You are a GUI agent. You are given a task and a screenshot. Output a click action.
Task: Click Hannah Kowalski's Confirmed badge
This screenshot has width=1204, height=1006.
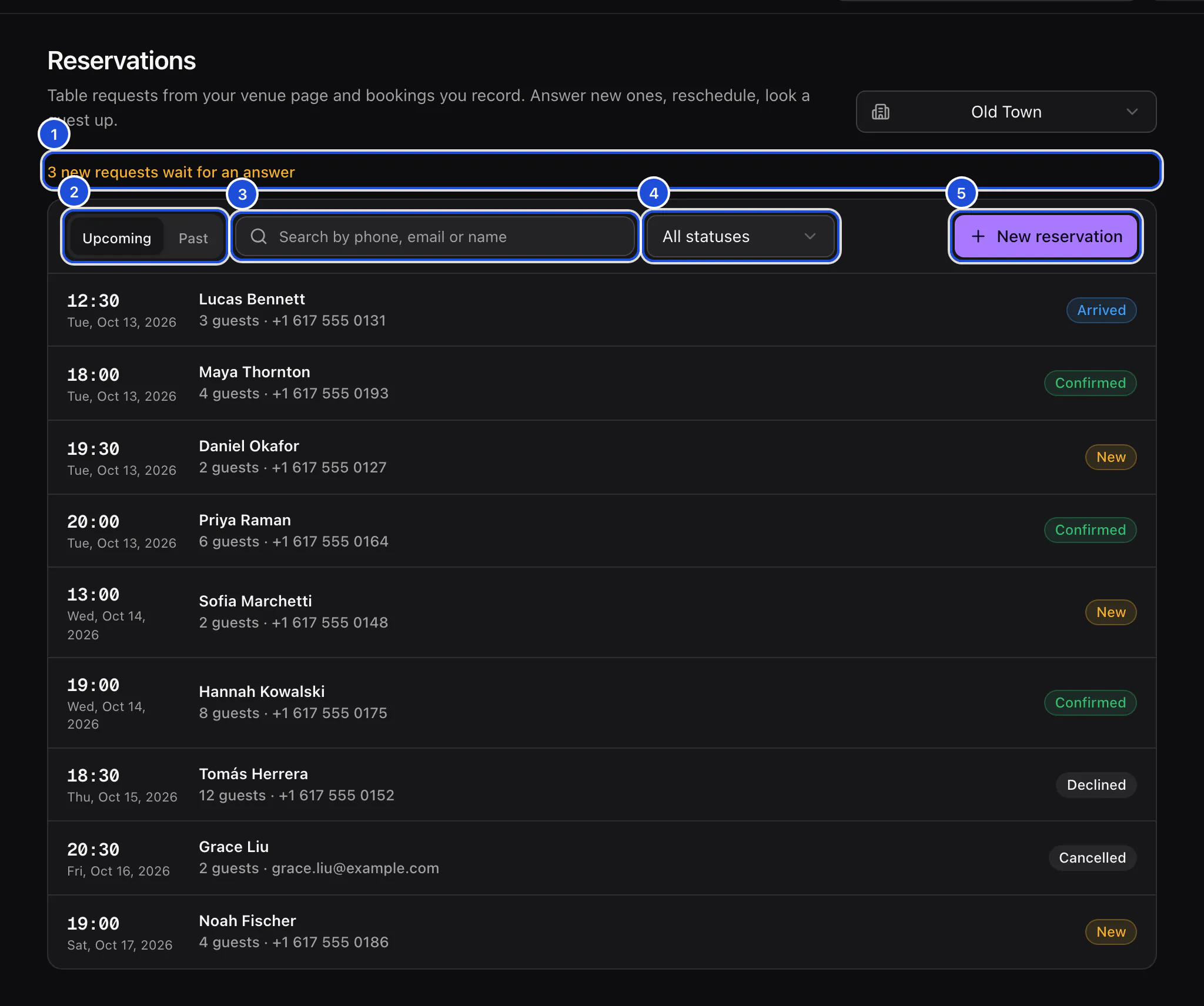(x=1090, y=703)
